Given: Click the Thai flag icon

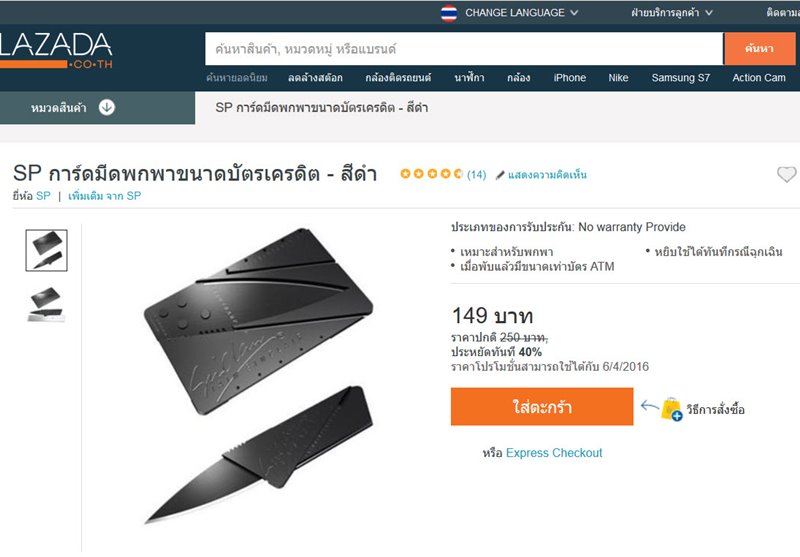Looking at the screenshot, I should 449,13.
